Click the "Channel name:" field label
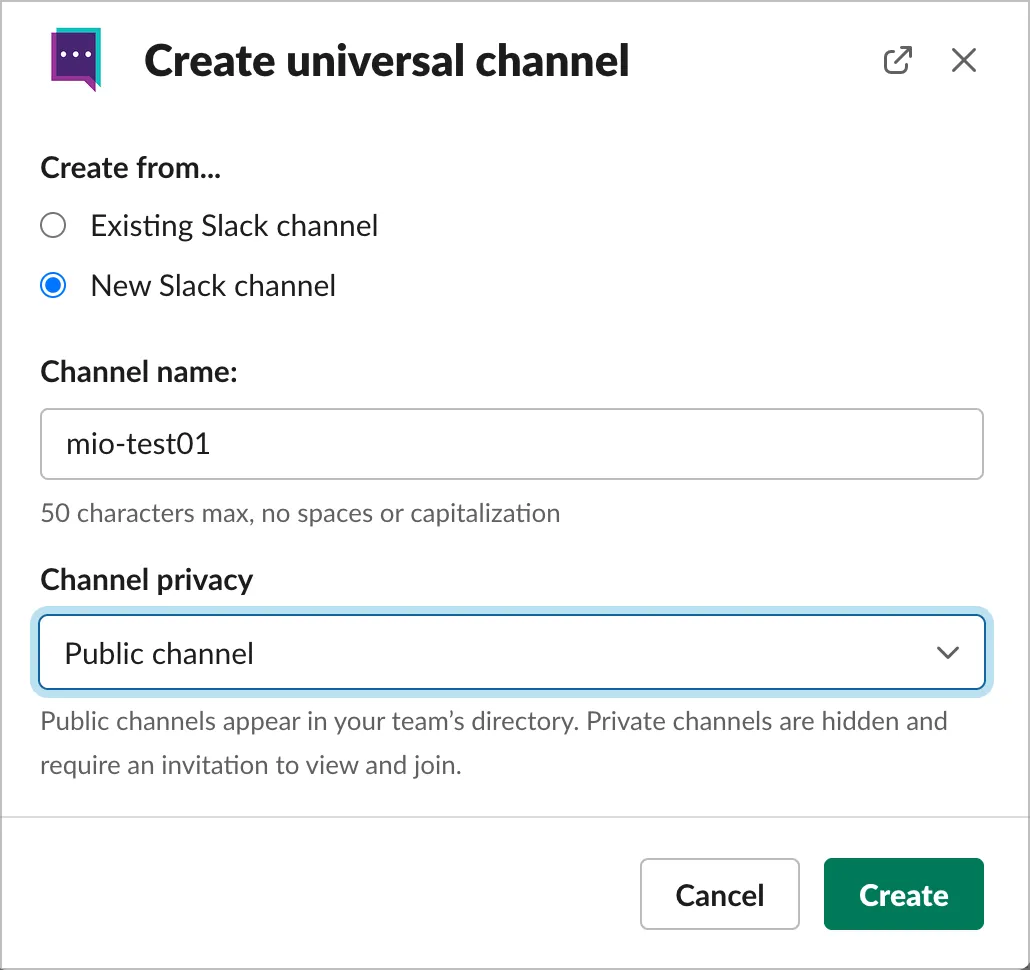The width and height of the screenshot is (1030, 970). [139, 372]
